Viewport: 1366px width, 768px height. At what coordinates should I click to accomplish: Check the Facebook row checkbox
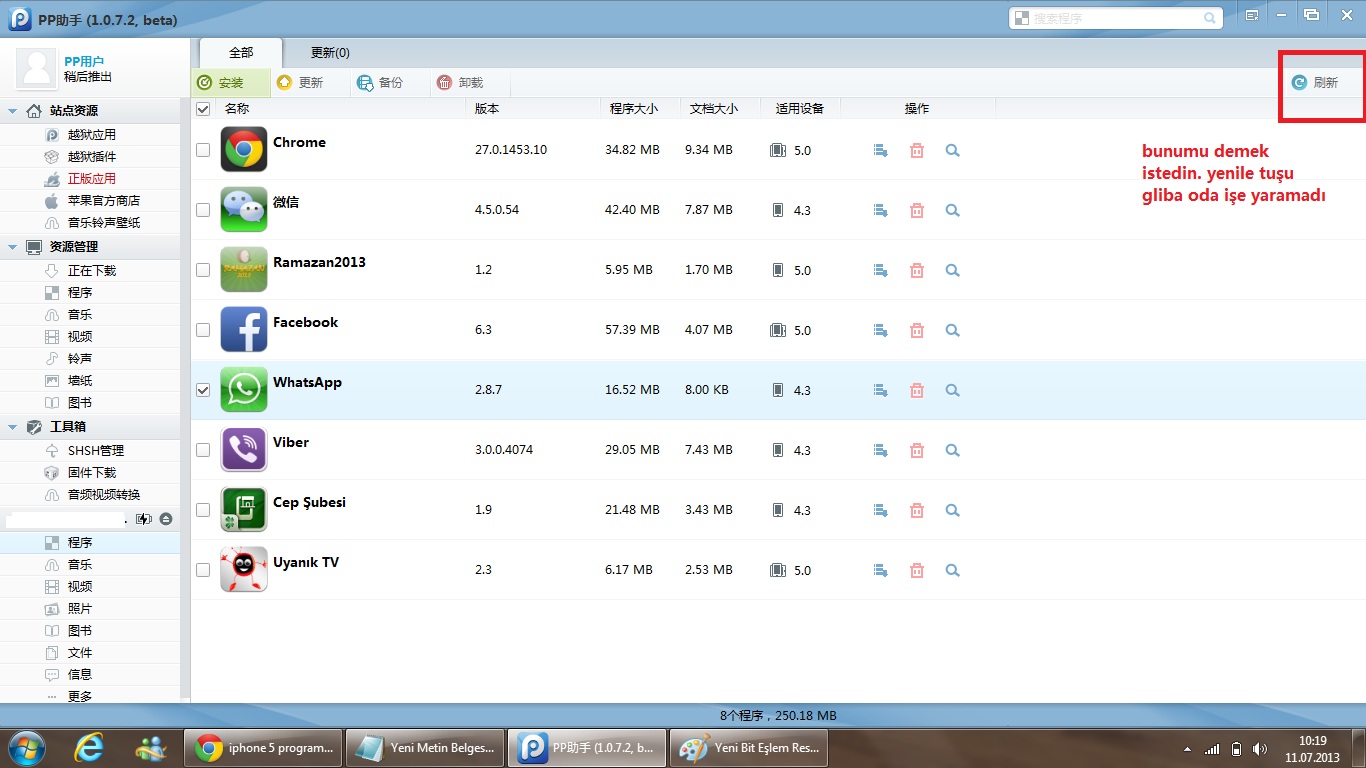(x=203, y=330)
